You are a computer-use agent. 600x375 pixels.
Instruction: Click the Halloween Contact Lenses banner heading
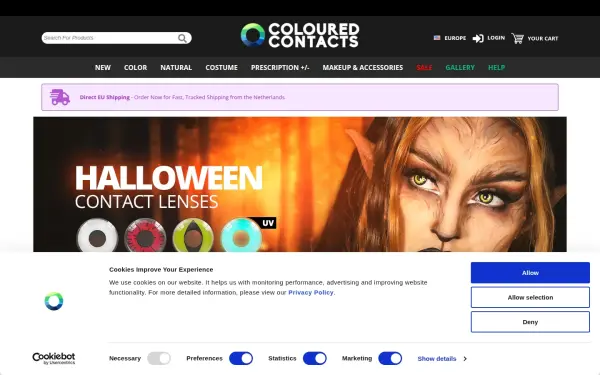pyautogui.click(x=168, y=188)
